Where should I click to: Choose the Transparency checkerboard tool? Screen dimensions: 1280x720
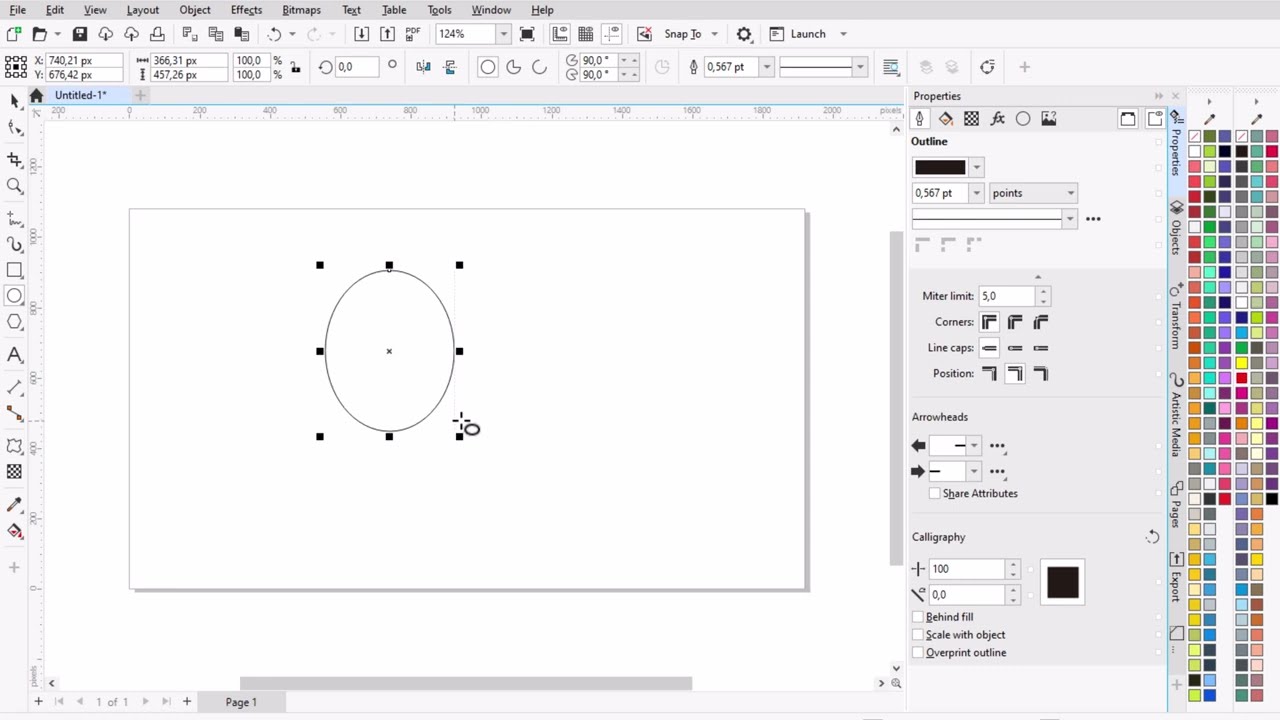[14, 472]
